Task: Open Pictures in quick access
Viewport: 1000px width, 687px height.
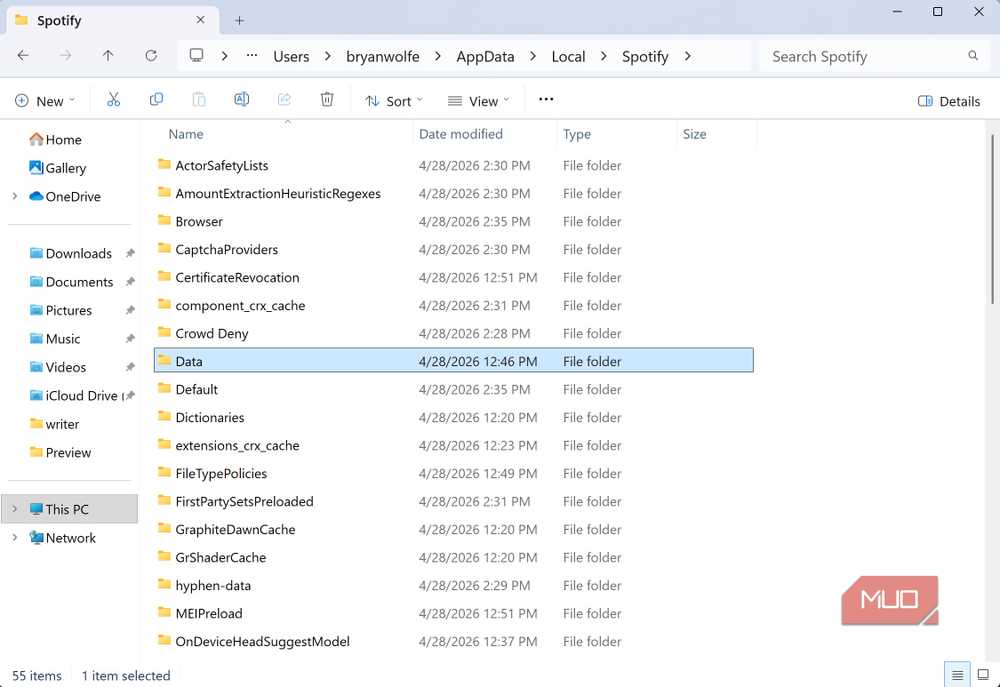Action: click(x=61, y=310)
